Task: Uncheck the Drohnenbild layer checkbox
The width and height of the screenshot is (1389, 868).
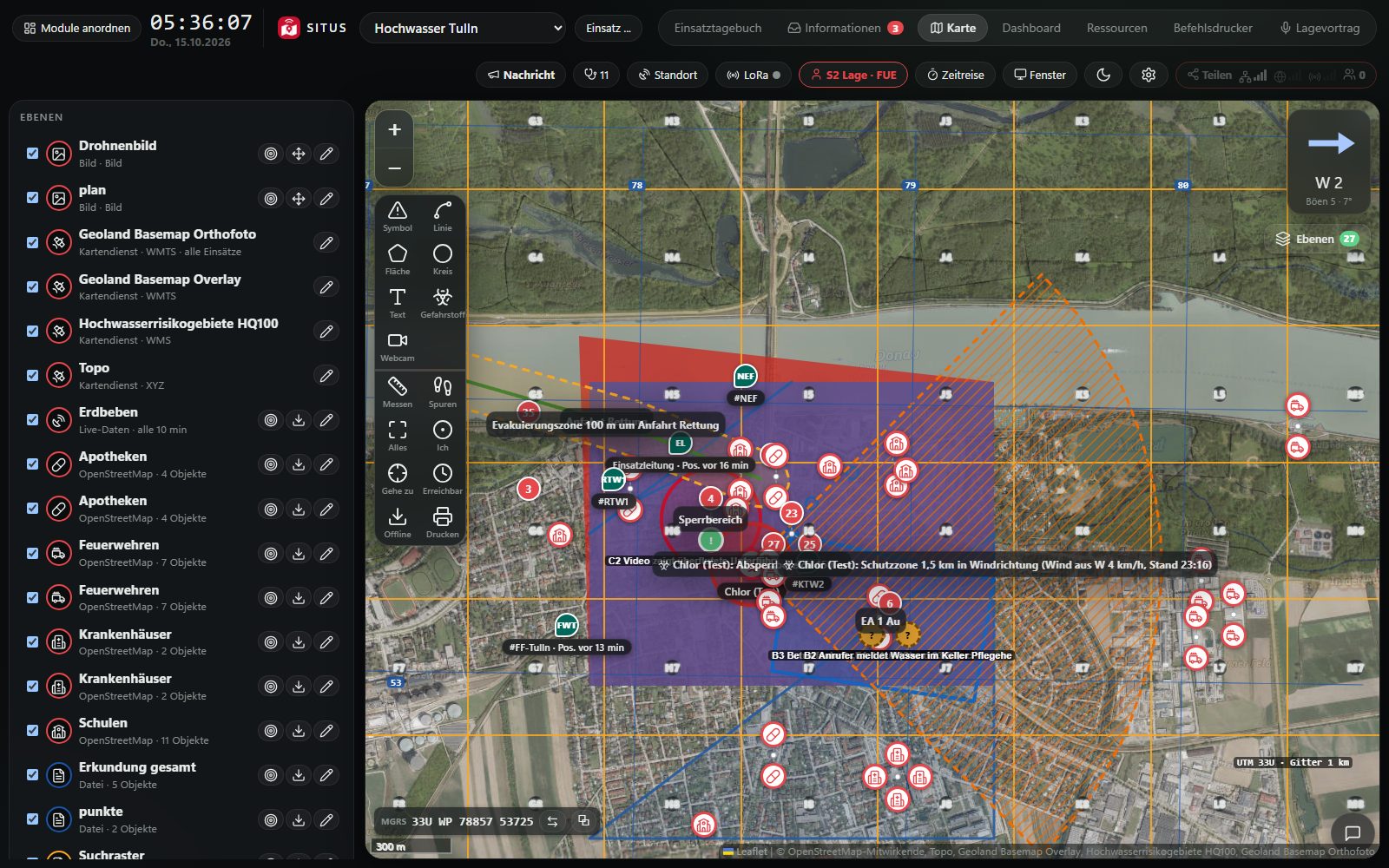Action: pyautogui.click(x=33, y=154)
